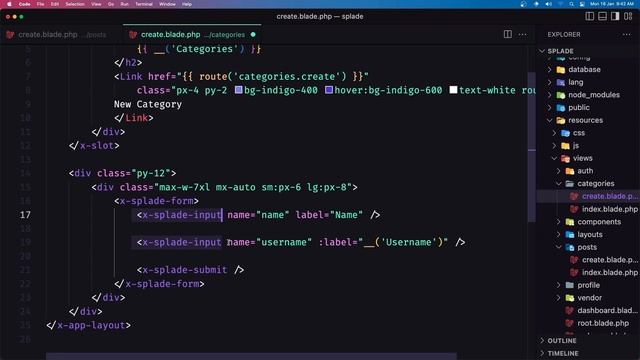Toggle secondary sidebar layout icon
The height and width of the screenshot is (360, 640).
click(x=615, y=16)
